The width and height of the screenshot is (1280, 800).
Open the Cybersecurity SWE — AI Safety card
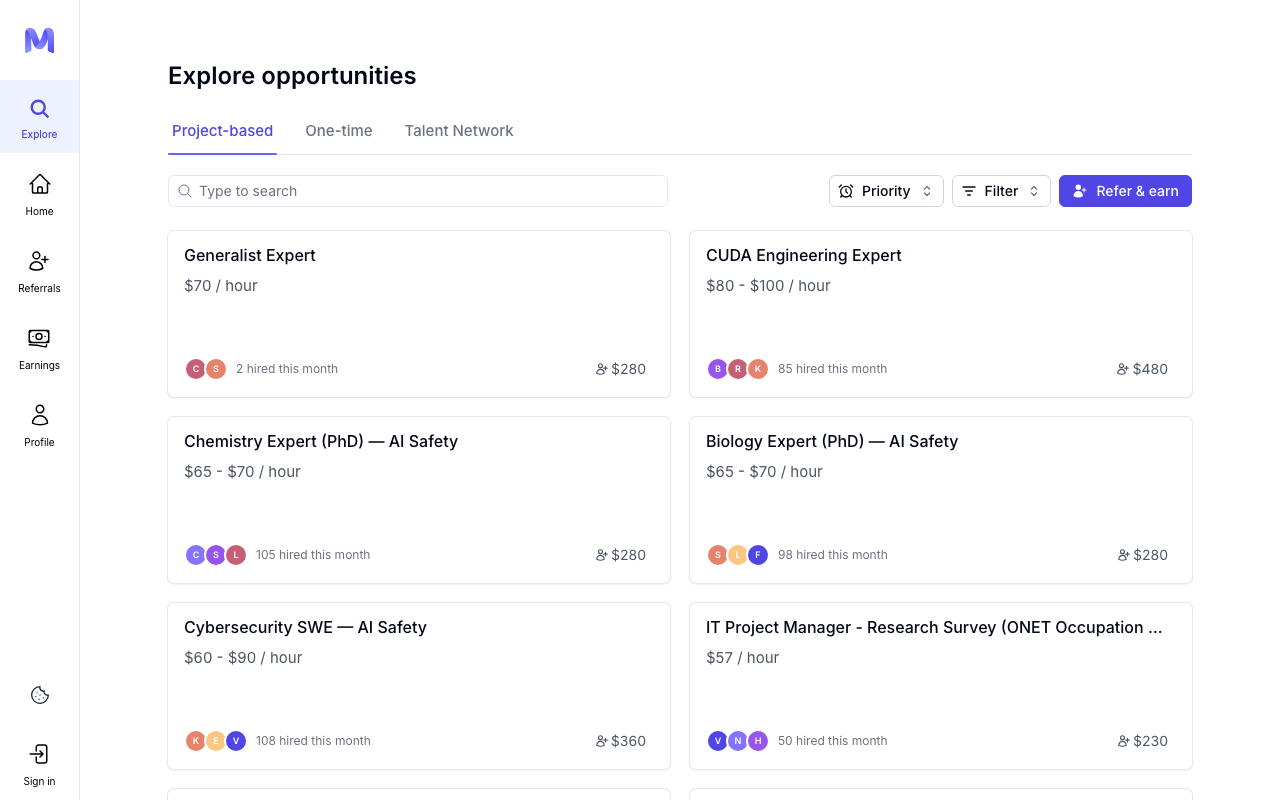point(419,686)
